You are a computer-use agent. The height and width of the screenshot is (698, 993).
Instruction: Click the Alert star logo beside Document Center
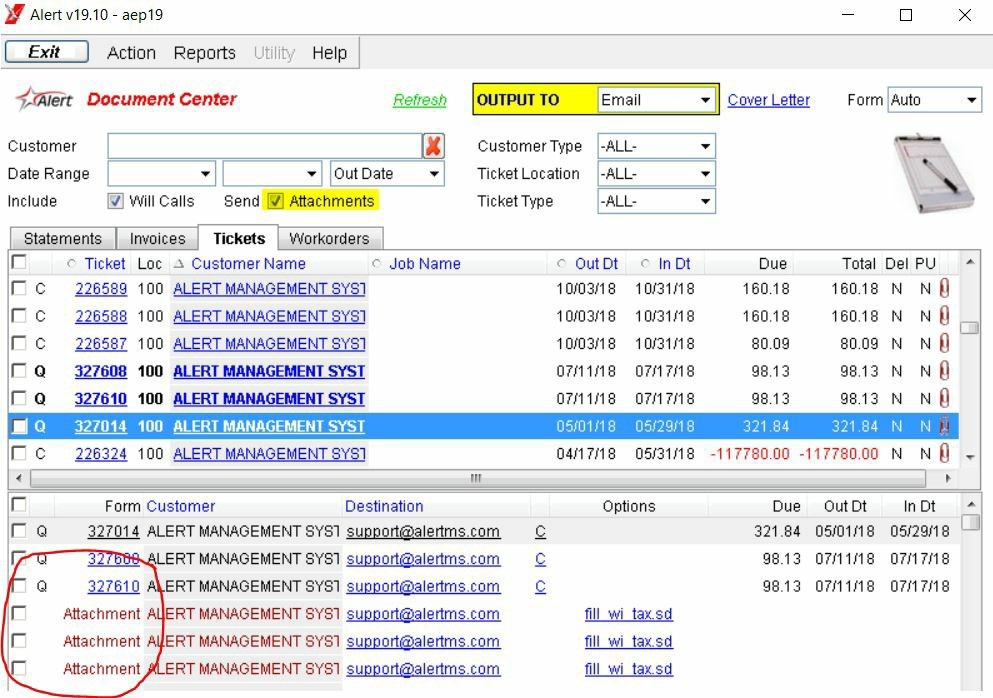coord(44,99)
